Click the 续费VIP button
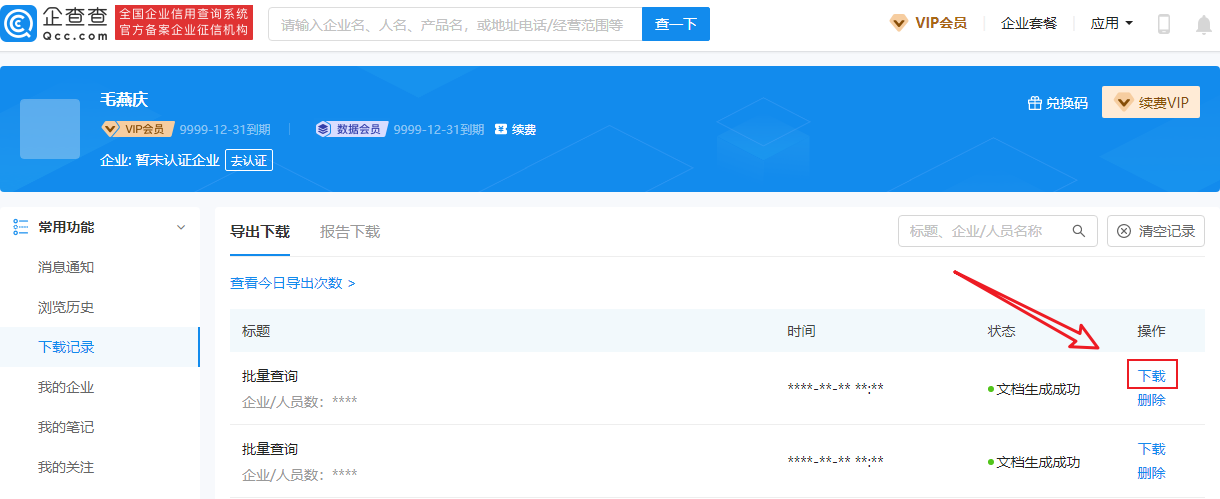Image resolution: width=1220 pixels, height=499 pixels. click(1151, 102)
